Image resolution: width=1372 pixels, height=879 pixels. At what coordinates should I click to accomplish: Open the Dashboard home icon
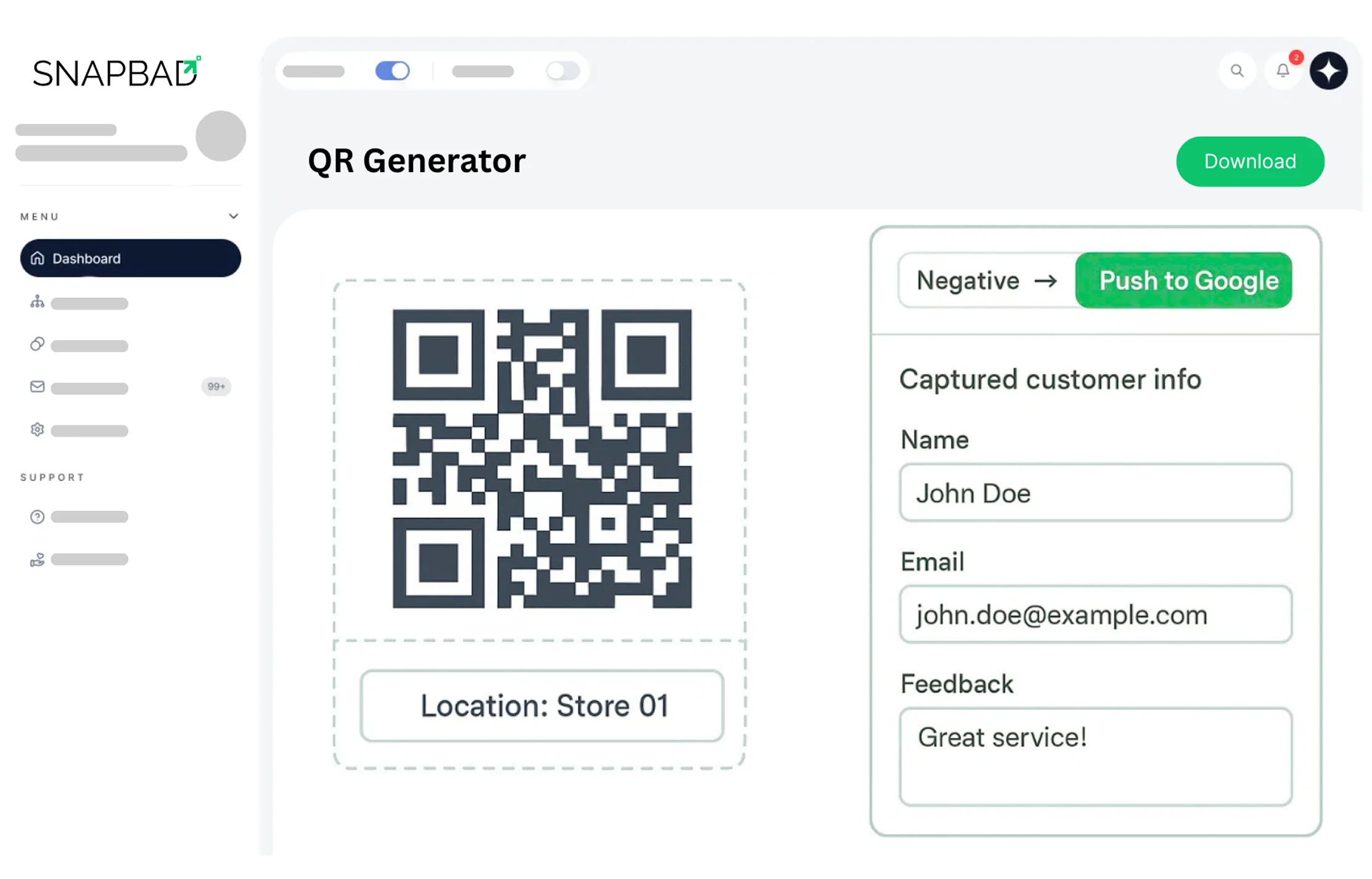[x=37, y=258]
